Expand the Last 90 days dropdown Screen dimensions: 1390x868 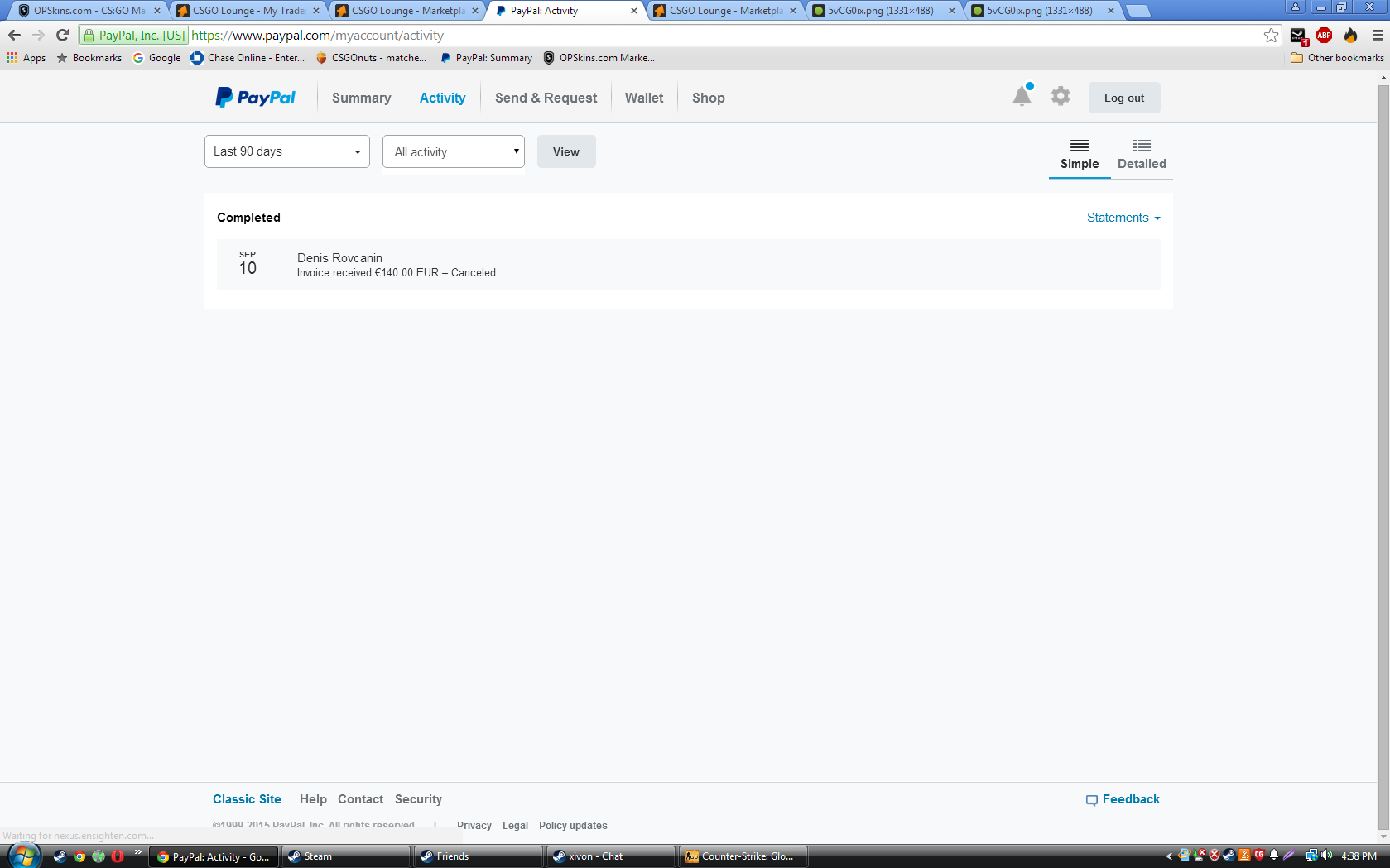pos(286,151)
